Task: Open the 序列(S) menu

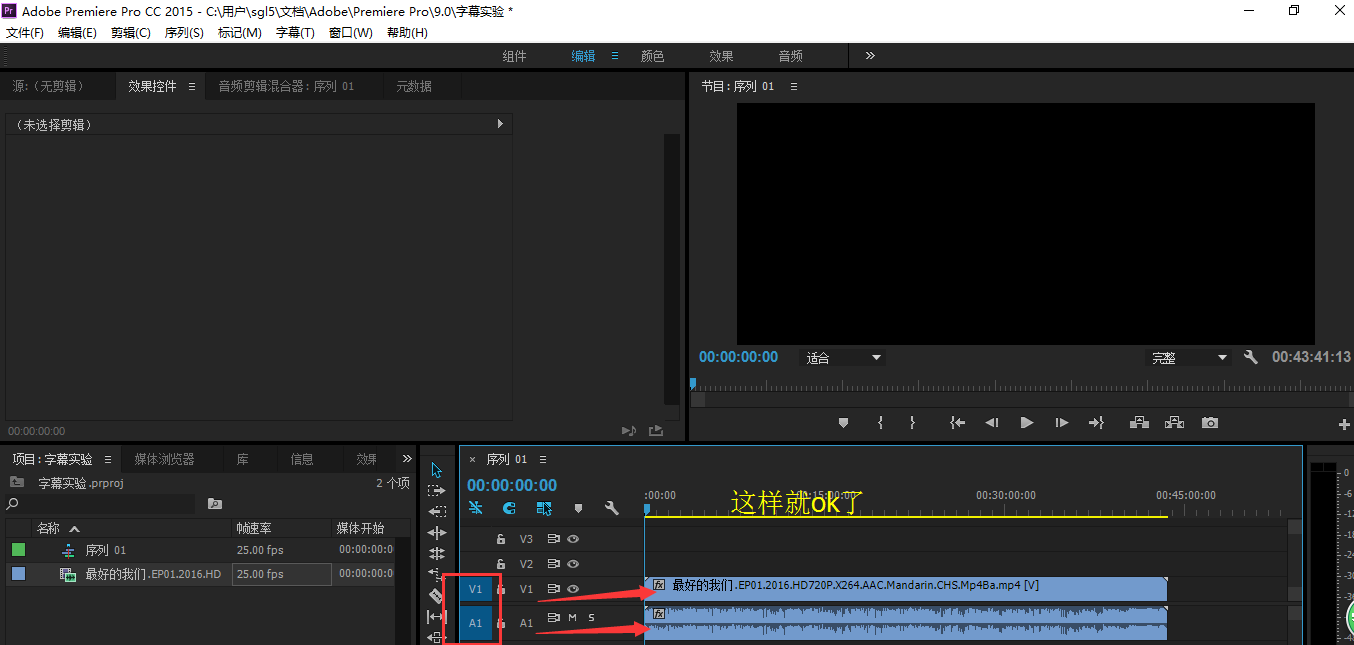Action: click(x=184, y=33)
